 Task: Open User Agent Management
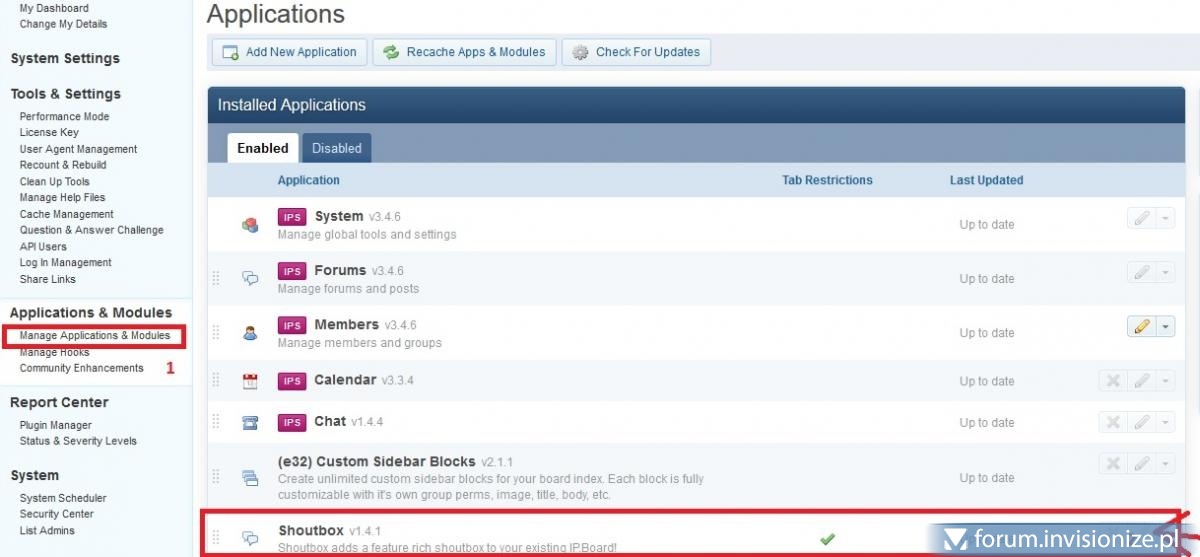pyautogui.click(x=78, y=149)
